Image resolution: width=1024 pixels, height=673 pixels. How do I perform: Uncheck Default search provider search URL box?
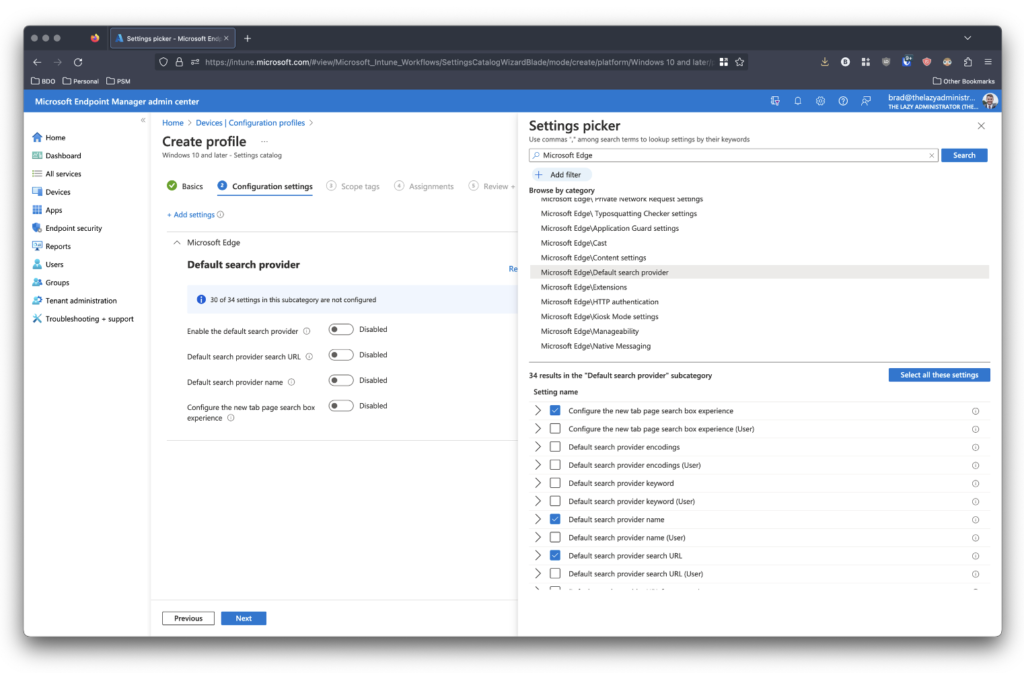555,556
